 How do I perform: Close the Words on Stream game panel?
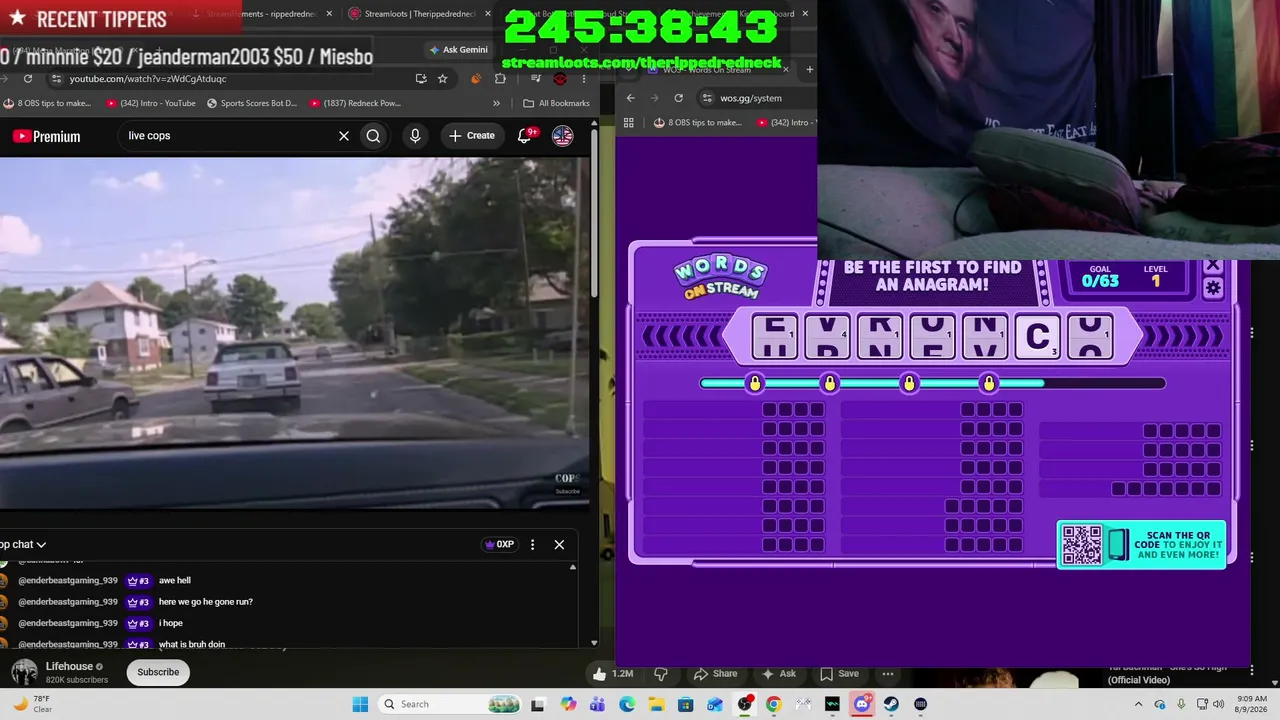point(1213,266)
